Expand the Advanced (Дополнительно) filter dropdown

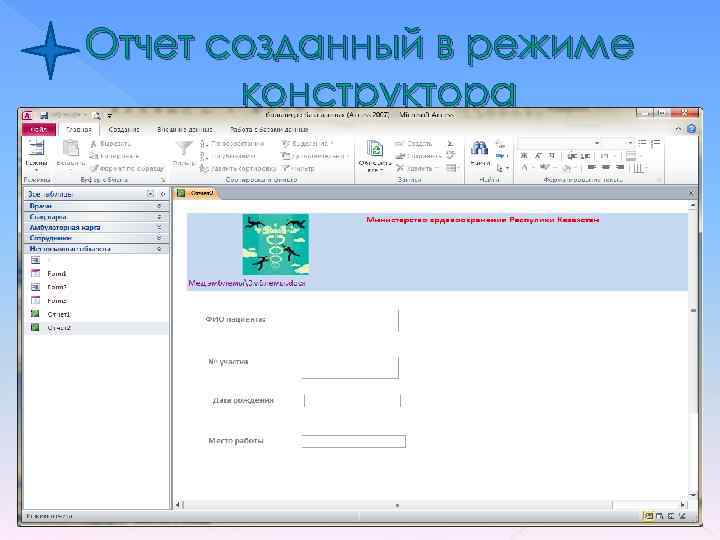point(315,156)
